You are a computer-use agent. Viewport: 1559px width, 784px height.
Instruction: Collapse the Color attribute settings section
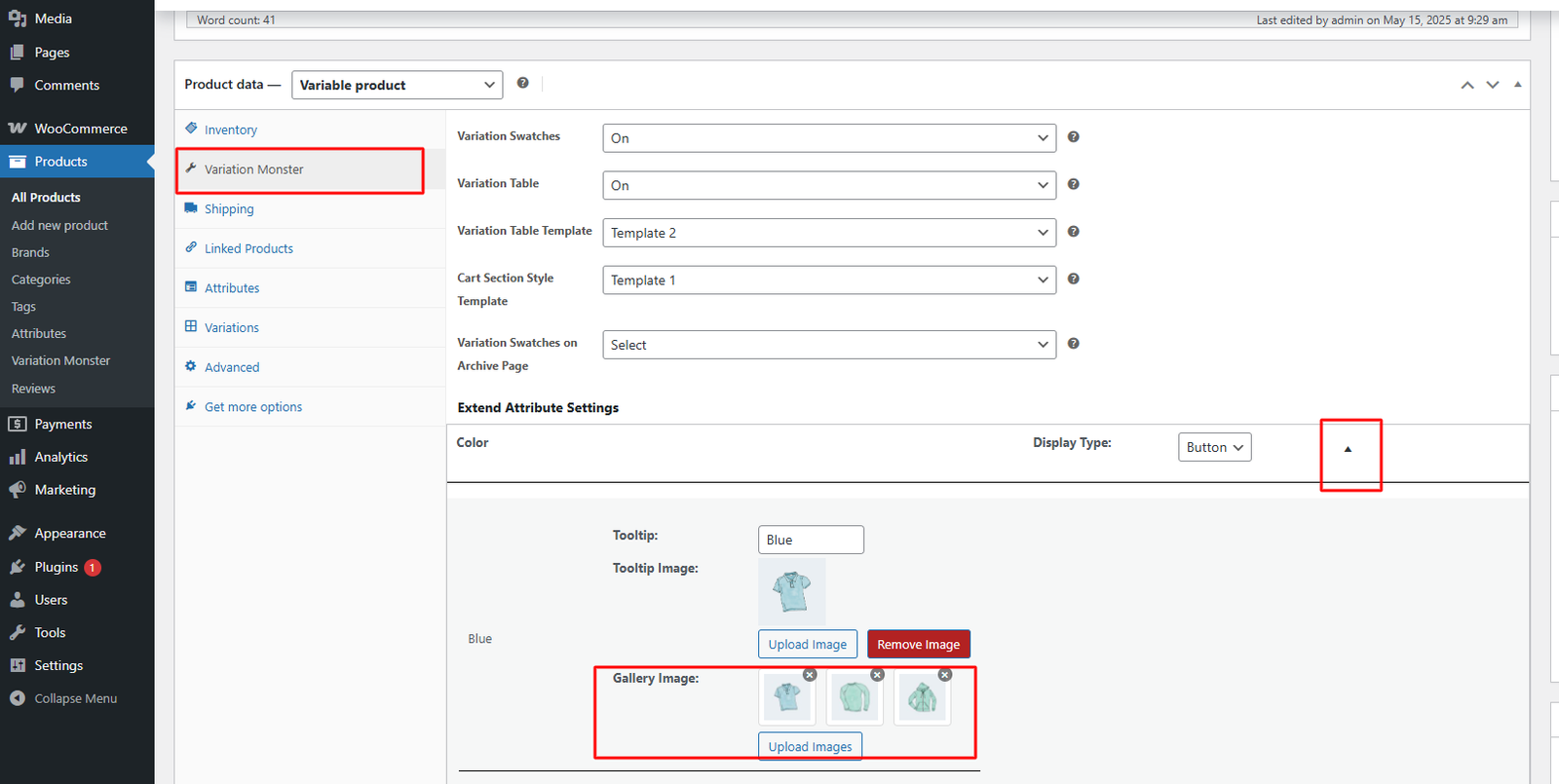[1348, 449]
